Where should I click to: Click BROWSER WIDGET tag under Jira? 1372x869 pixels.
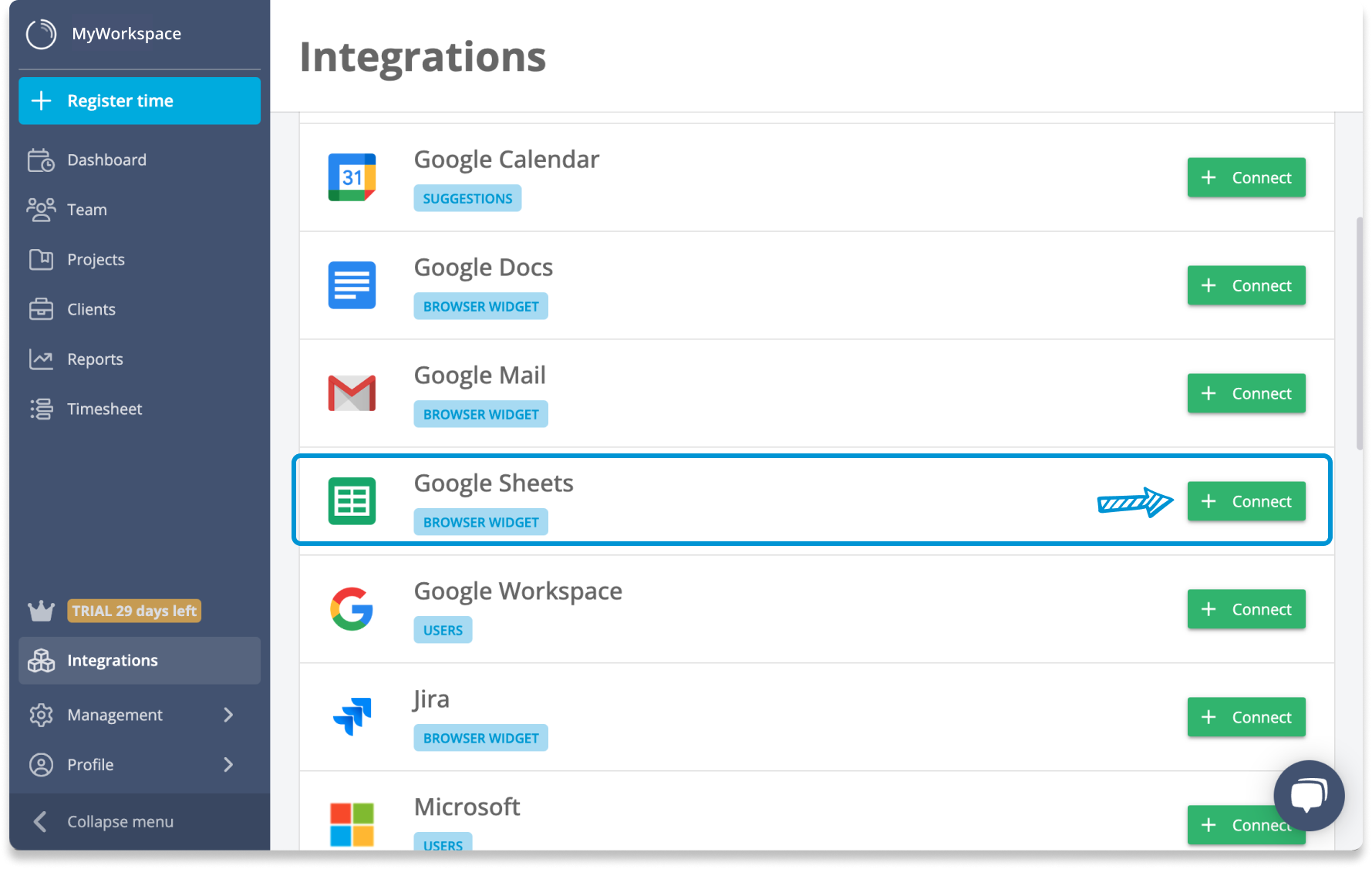click(x=480, y=738)
